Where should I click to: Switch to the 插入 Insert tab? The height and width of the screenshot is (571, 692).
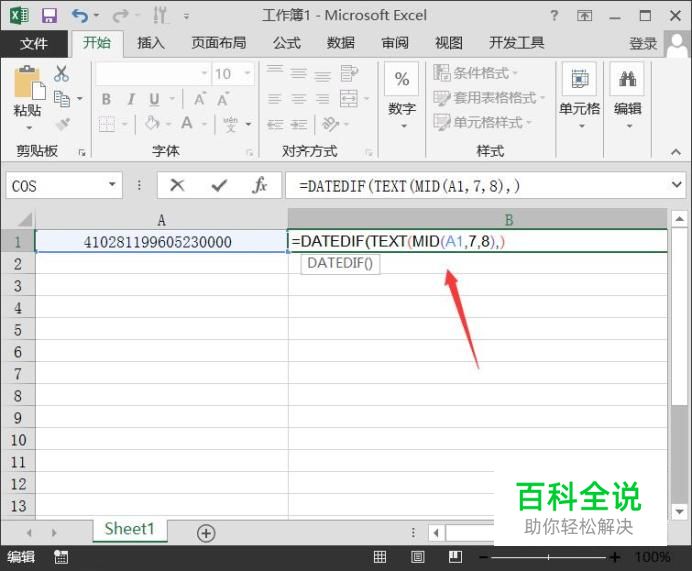tap(151, 43)
